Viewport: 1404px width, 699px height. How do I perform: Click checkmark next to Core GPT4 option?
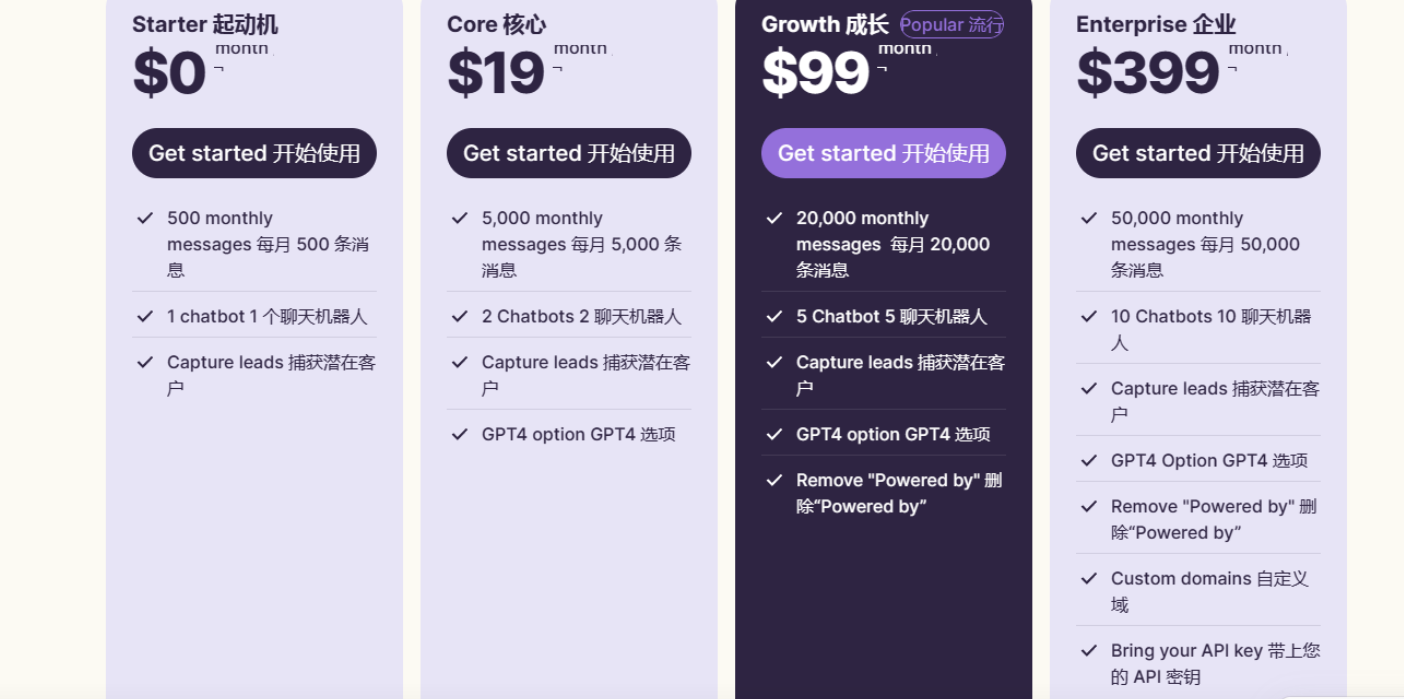click(460, 434)
